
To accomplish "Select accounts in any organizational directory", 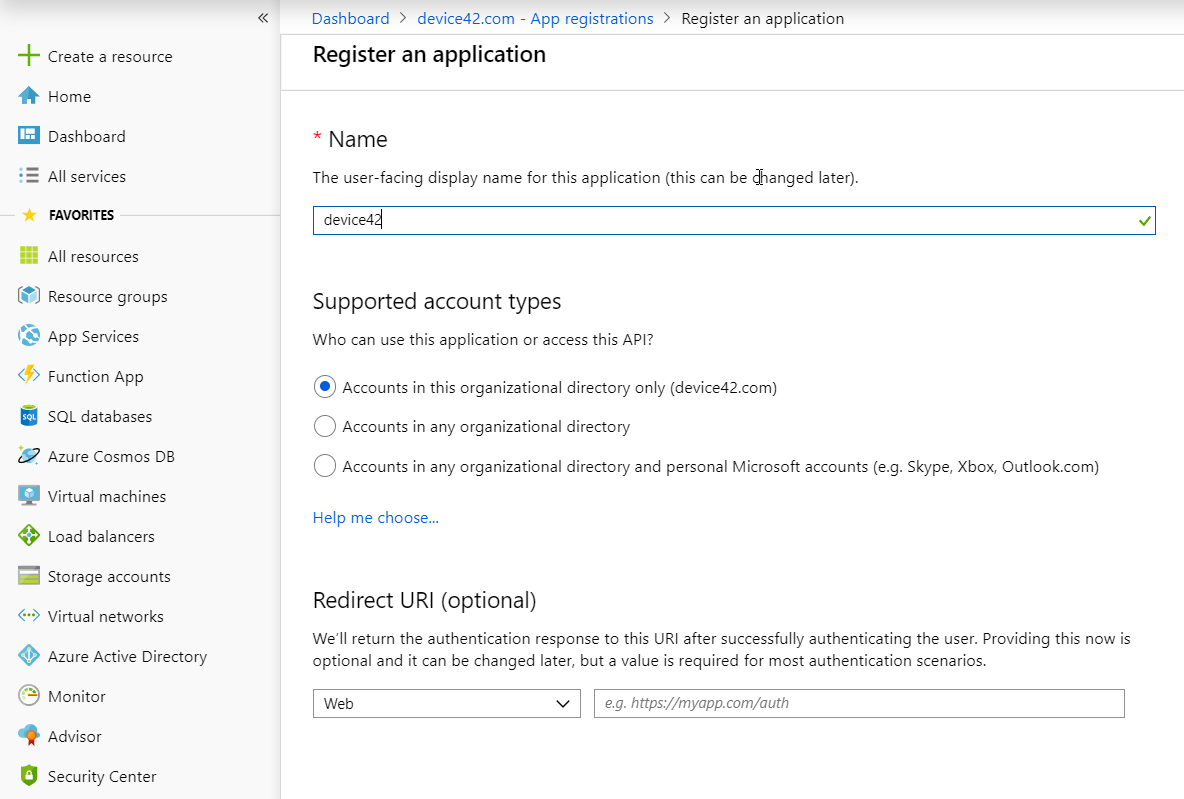I will (324, 426).
